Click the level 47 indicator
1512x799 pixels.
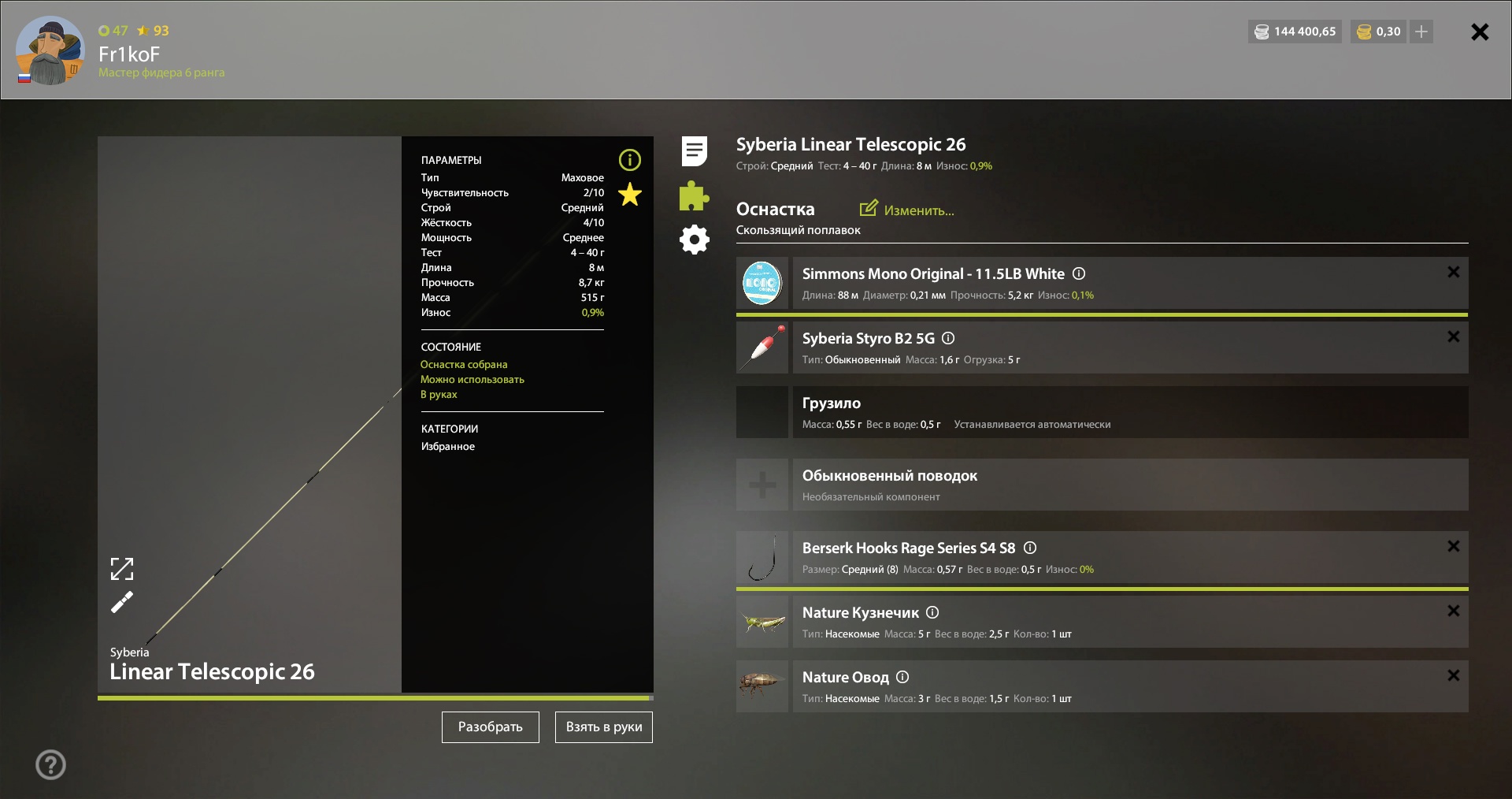[113, 31]
